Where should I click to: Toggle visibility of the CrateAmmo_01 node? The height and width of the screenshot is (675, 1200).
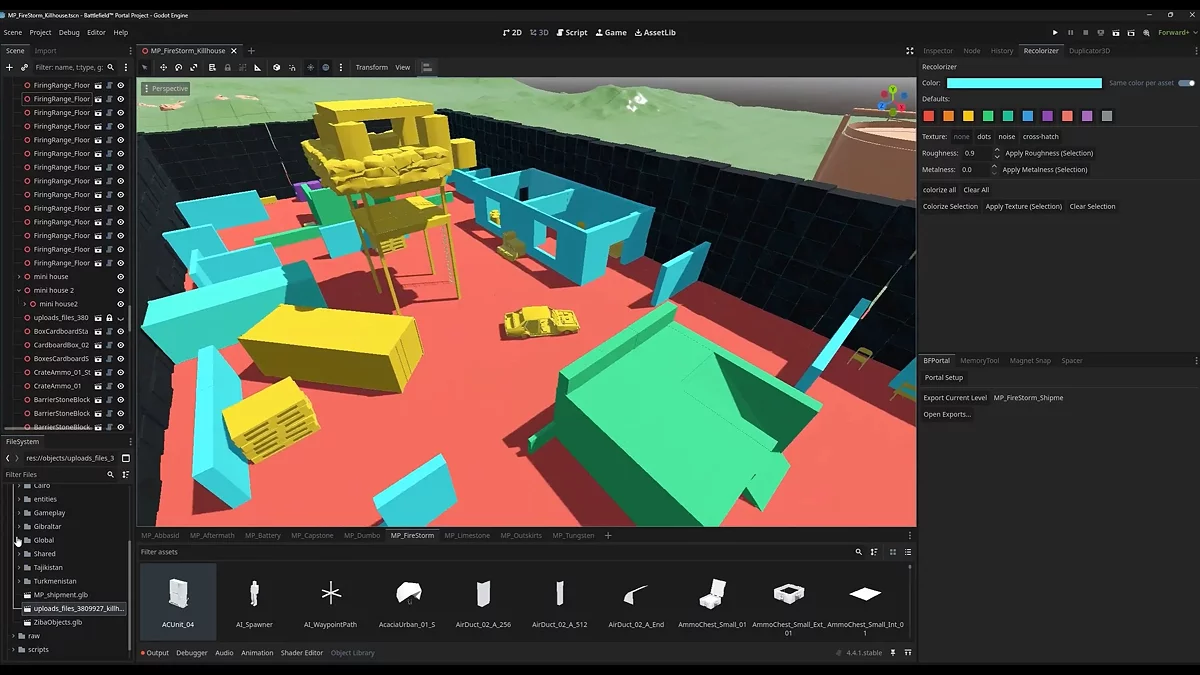(120, 386)
